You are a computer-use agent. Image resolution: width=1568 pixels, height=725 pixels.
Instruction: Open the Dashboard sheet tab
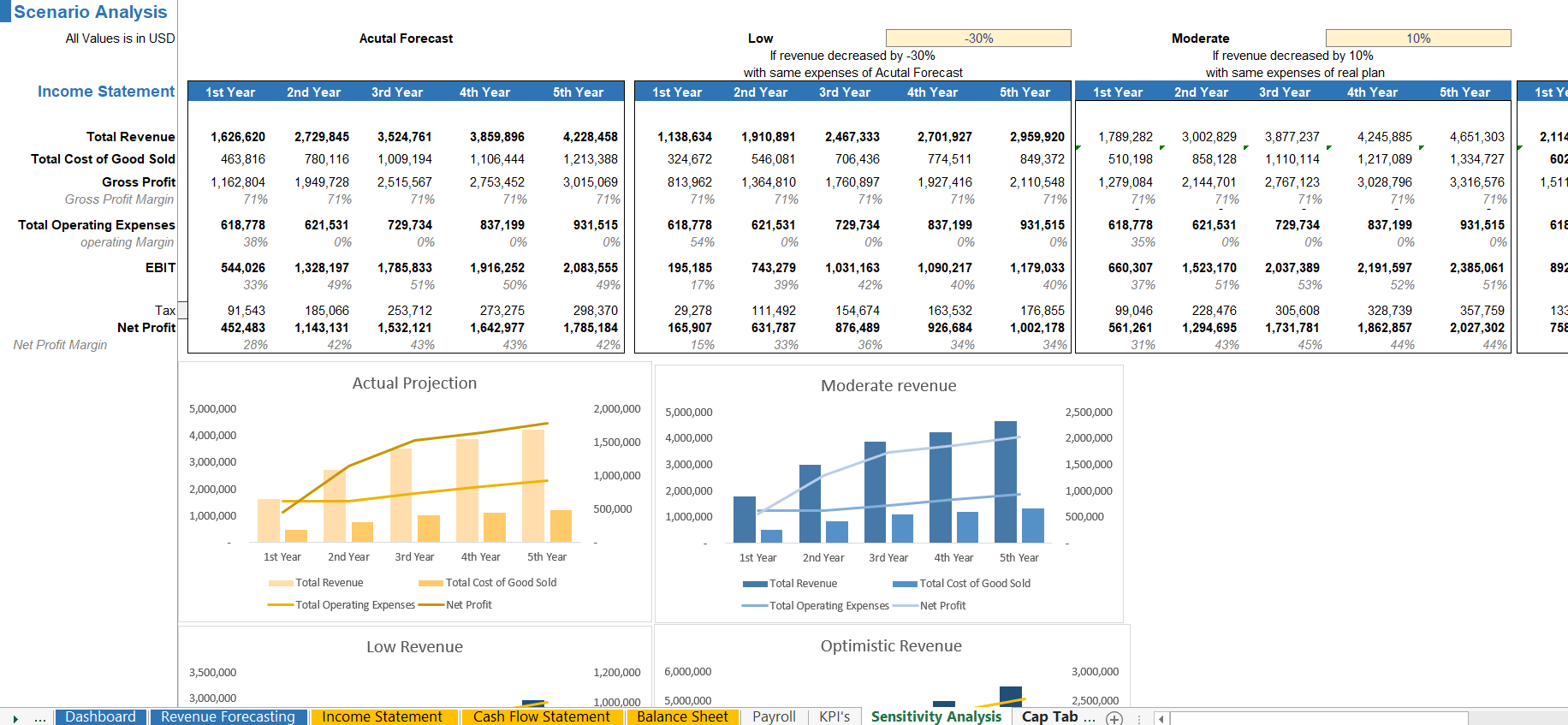point(100,717)
